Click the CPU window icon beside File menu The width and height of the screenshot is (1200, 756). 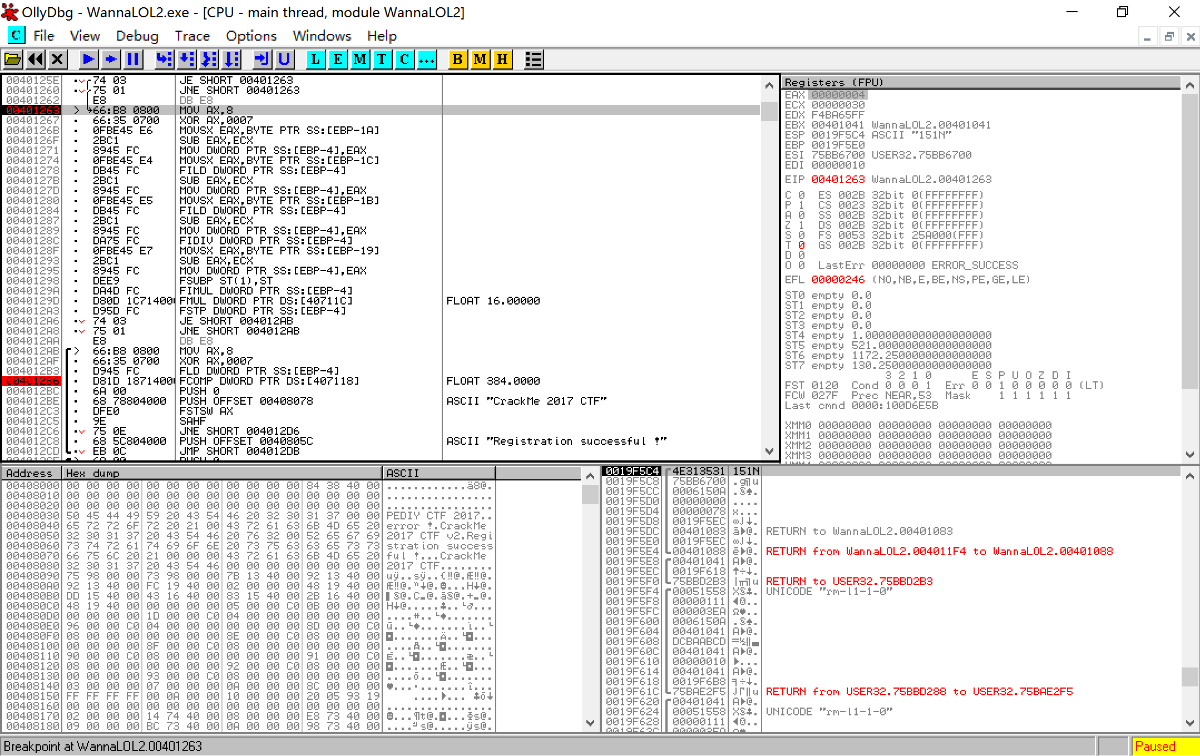point(16,35)
